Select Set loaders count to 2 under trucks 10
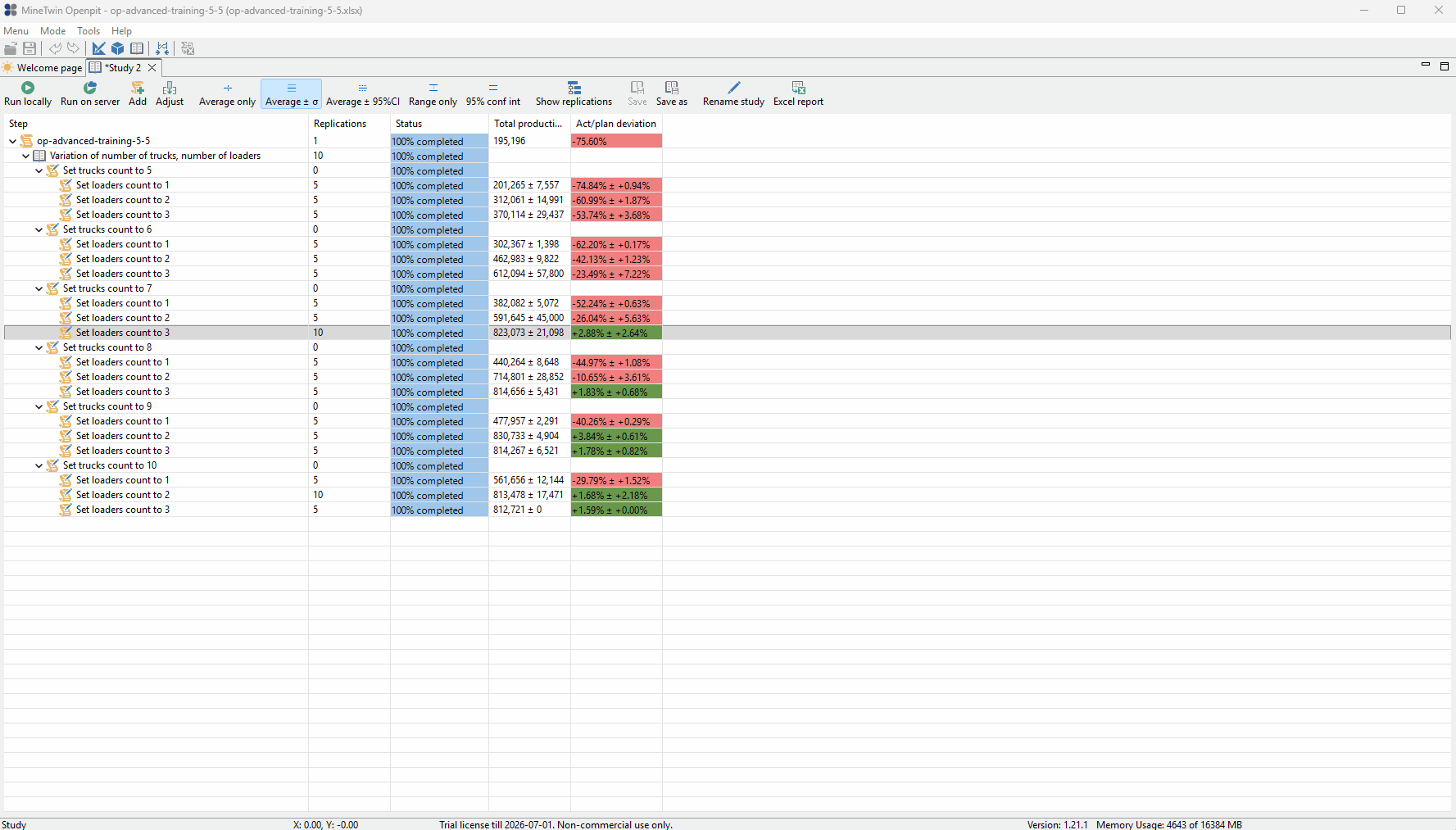 pyautogui.click(x=123, y=495)
